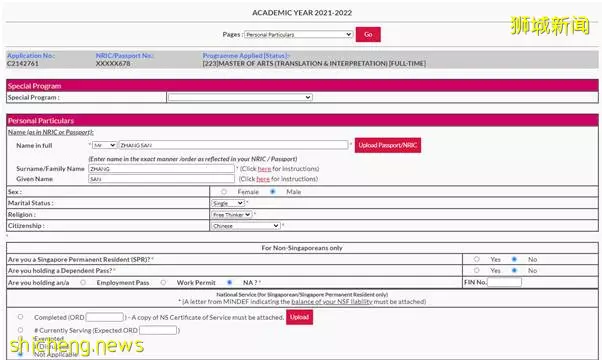Open the Citizenship dropdown
The height and width of the screenshot is (360, 602).
(246, 226)
